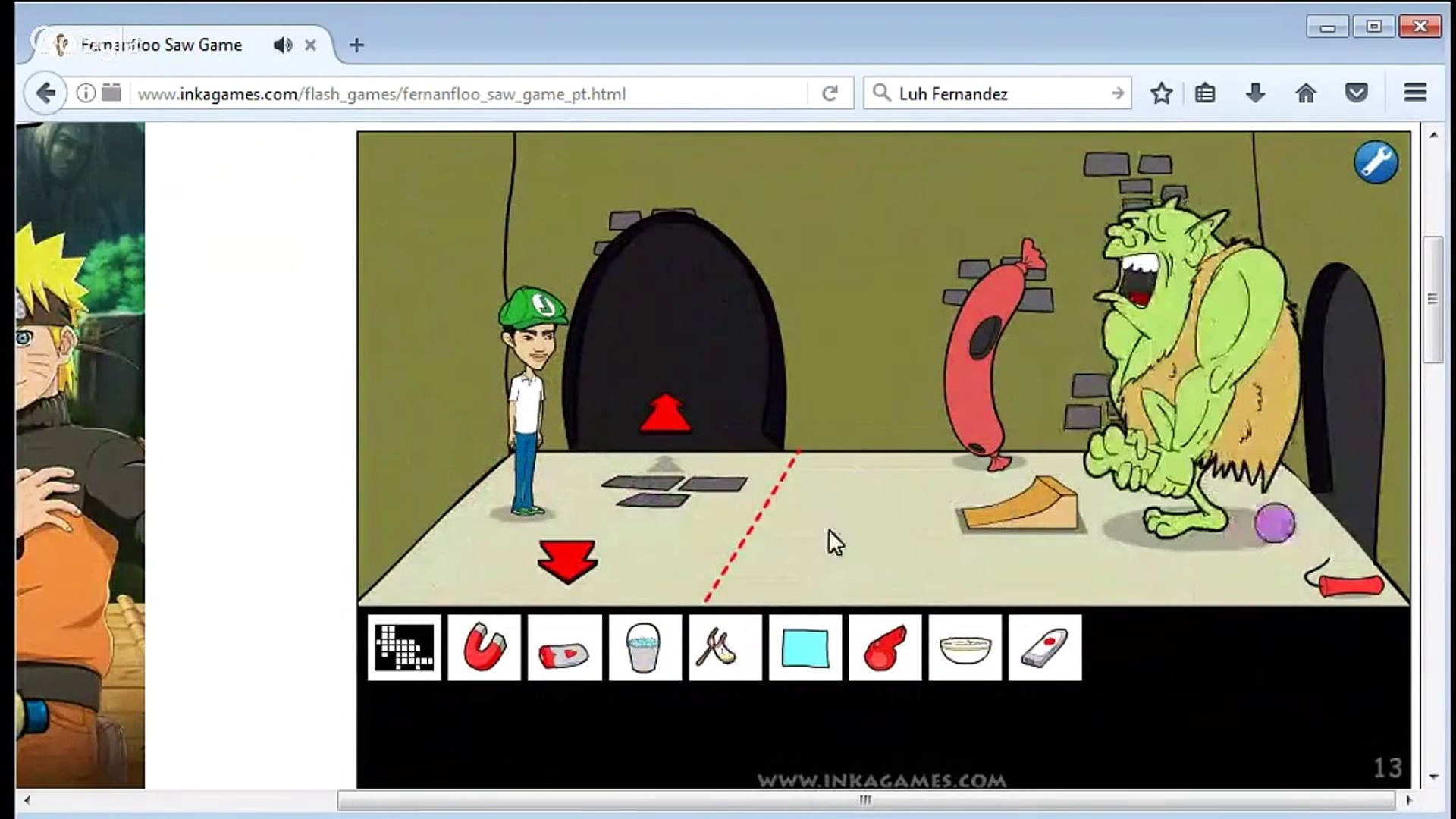Open the Firefox hamburger menu
This screenshot has width=1456, height=819.
tap(1415, 93)
